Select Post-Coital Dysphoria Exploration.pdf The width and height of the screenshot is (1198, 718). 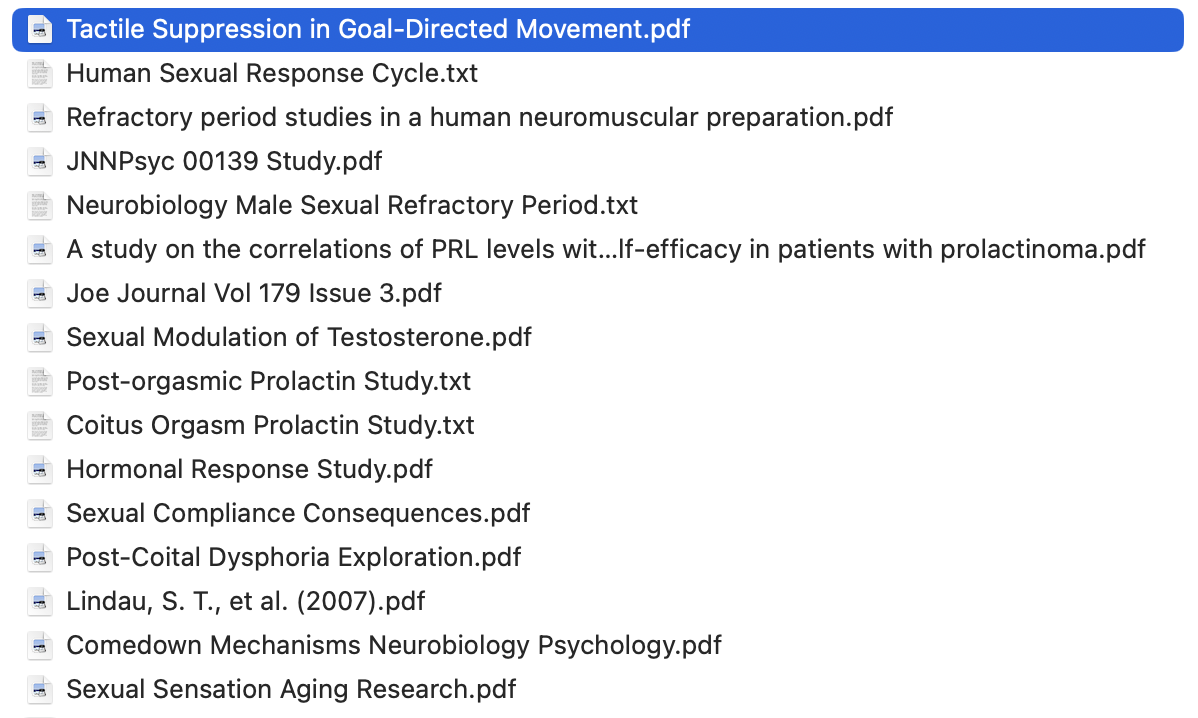(294, 557)
